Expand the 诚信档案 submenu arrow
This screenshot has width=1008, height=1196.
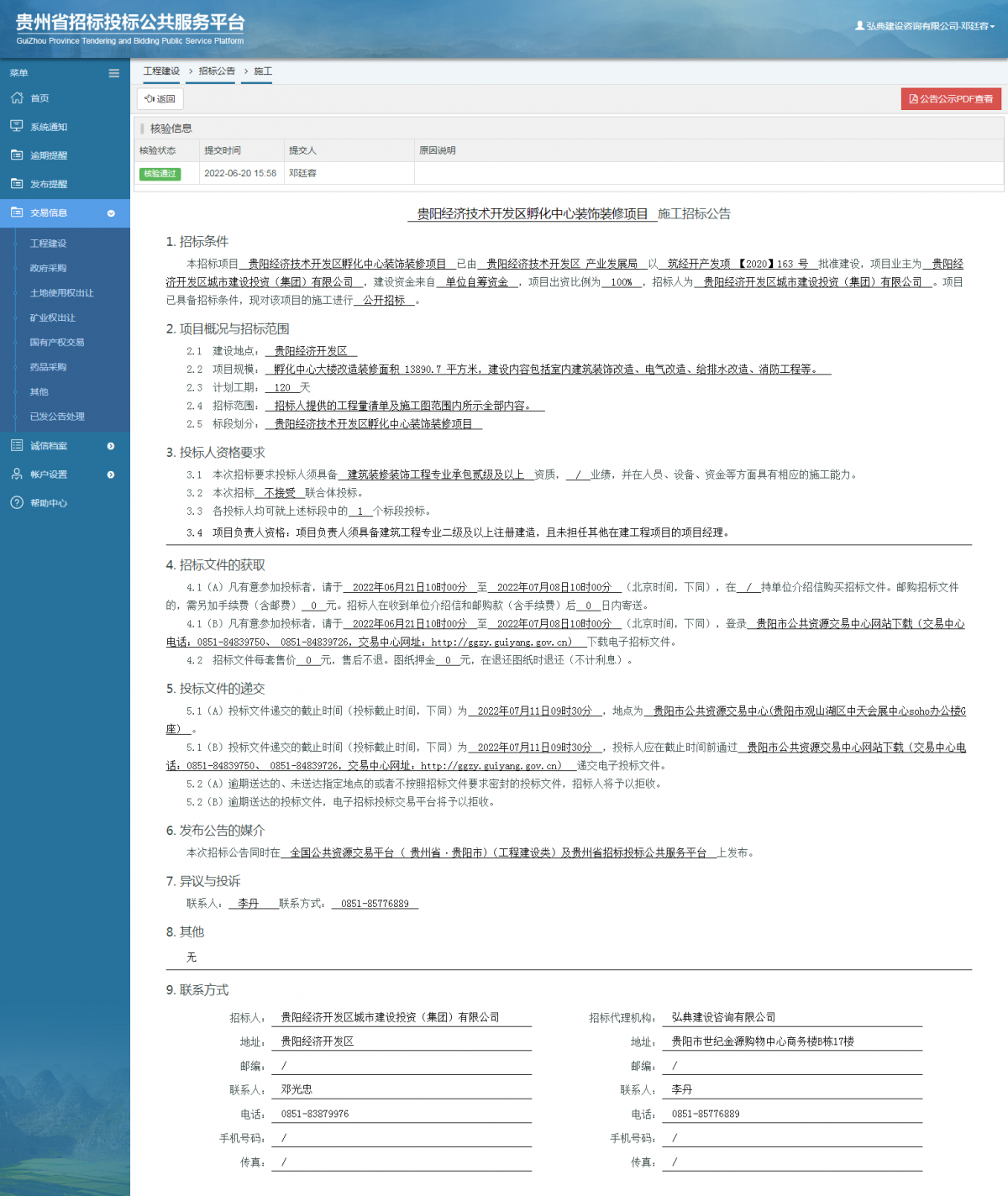(x=109, y=446)
